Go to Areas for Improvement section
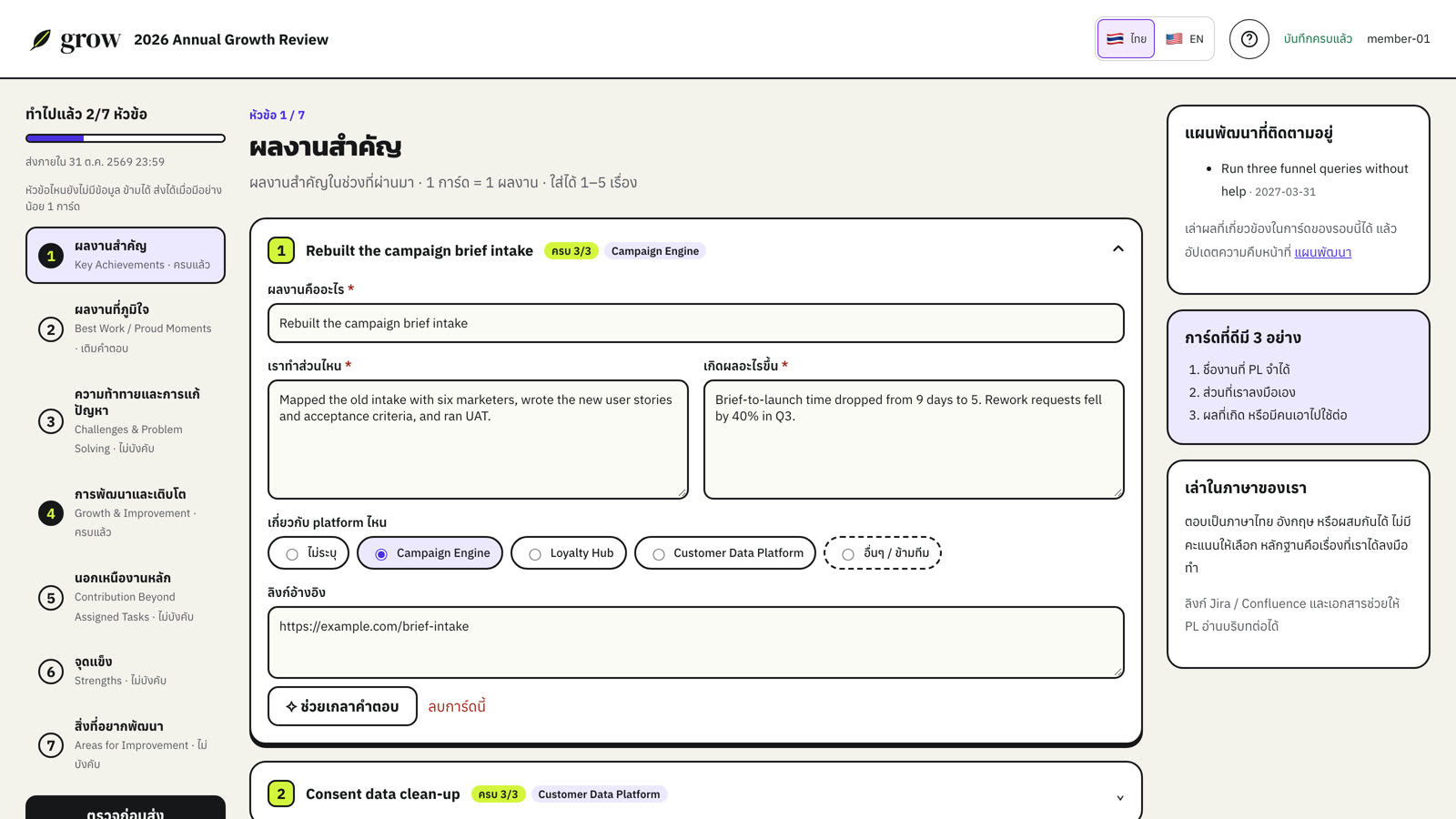The width and height of the screenshot is (1456, 819). [x=126, y=744]
